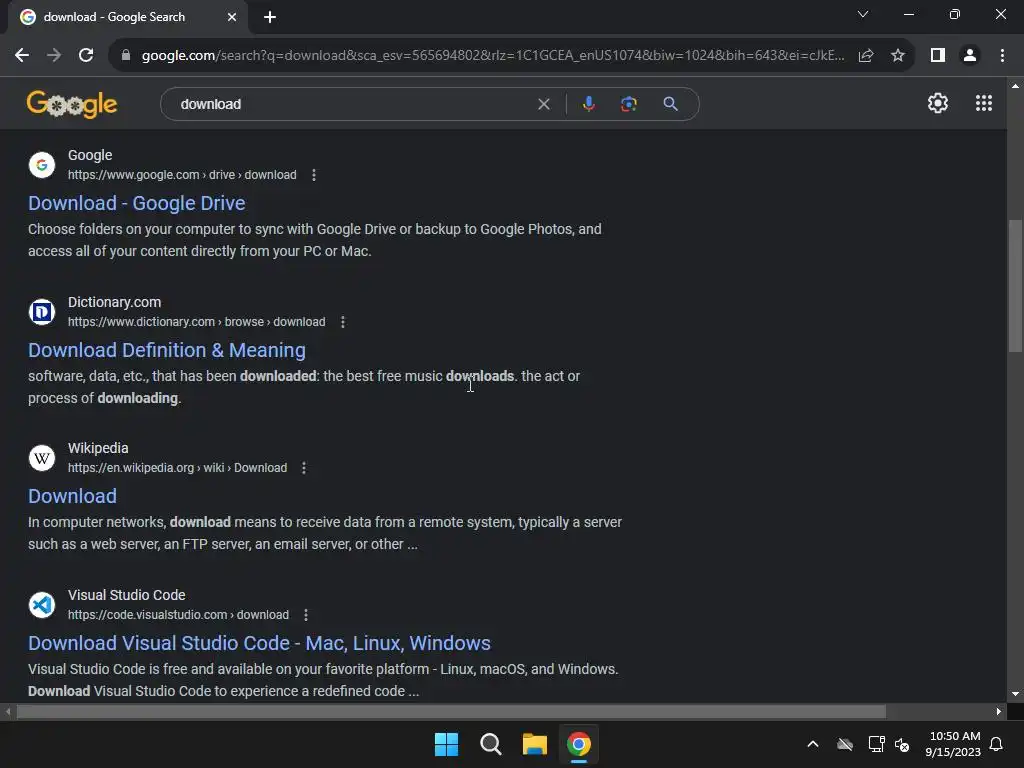Clear the search box text

[543, 104]
